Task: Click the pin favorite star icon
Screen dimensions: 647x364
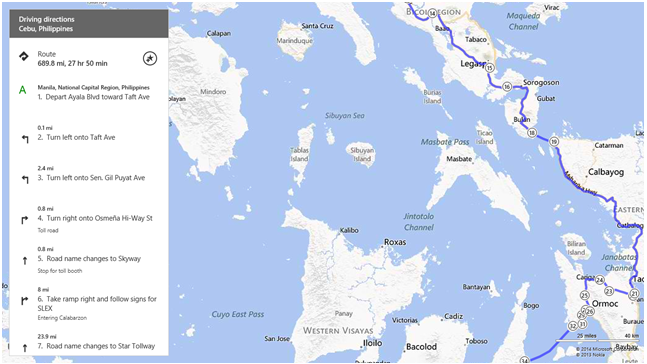Action: (x=150, y=59)
